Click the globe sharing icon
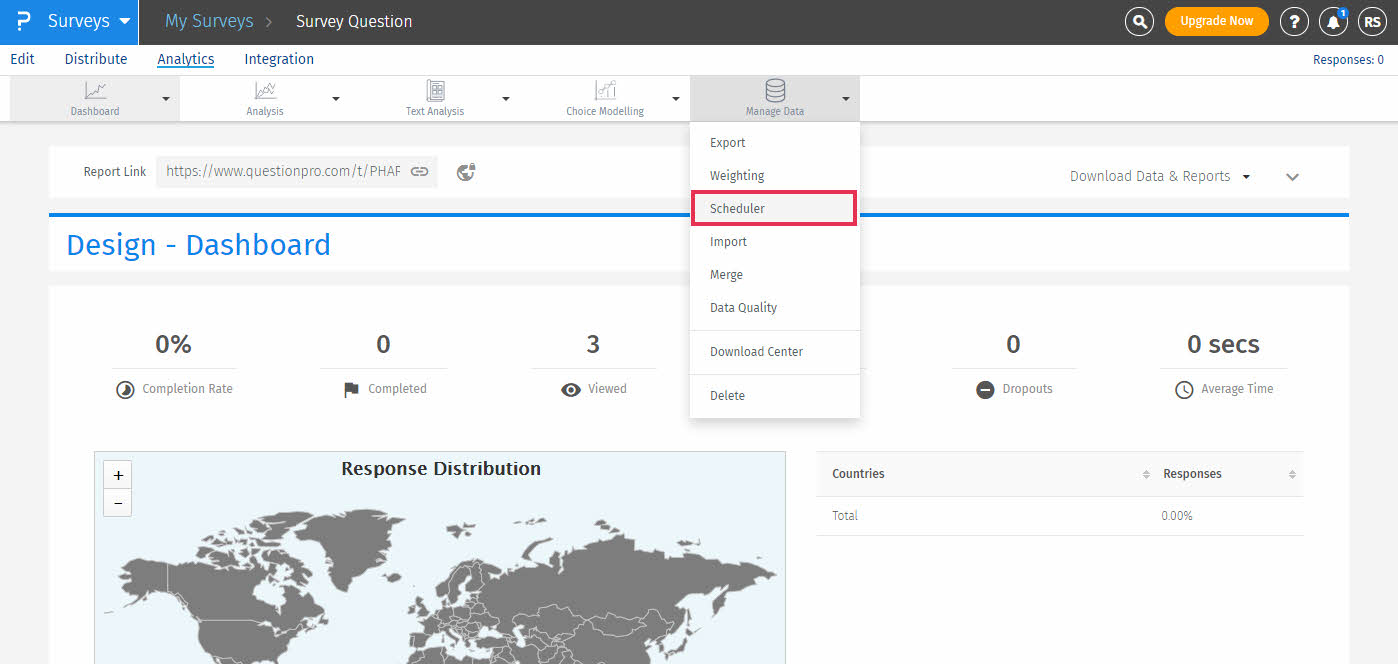Viewport: 1398px width, 664px height. pos(465,172)
